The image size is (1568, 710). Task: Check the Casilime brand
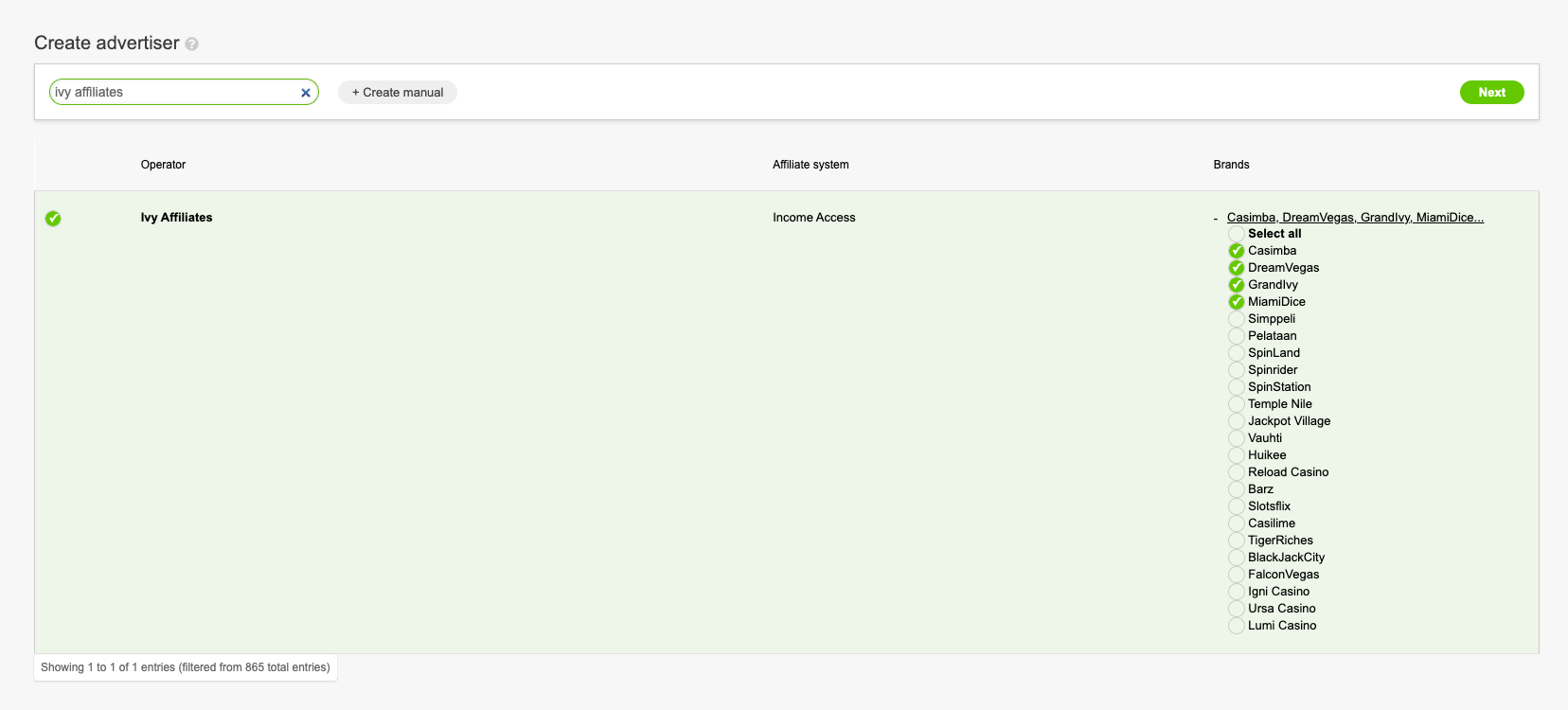pyautogui.click(x=1237, y=524)
